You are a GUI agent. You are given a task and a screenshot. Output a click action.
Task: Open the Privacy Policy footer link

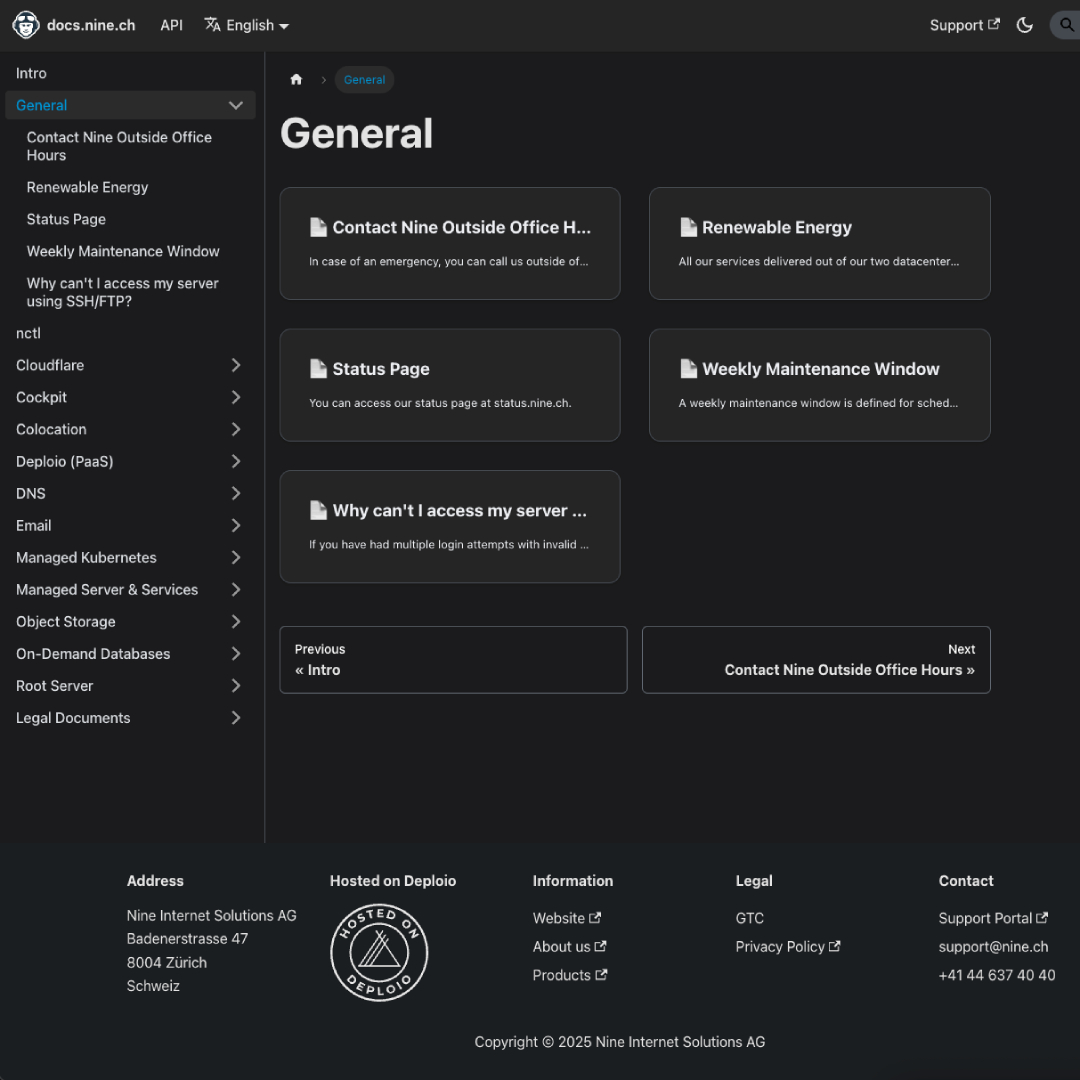tap(788, 946)
